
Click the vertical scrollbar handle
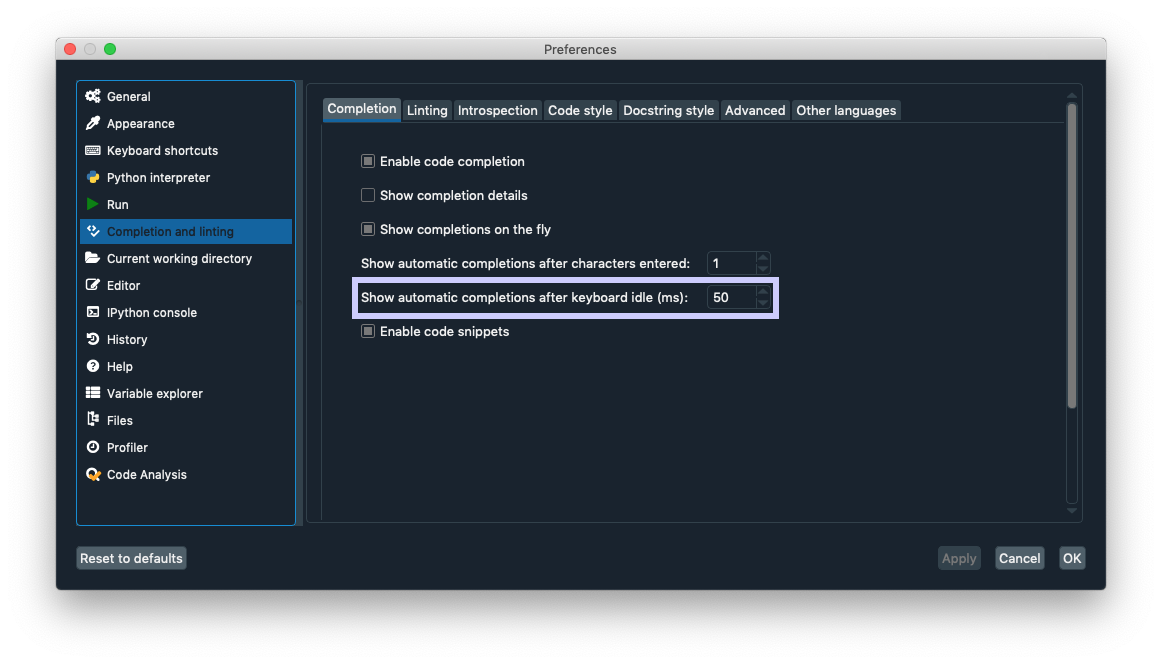tap(1072, 256)
